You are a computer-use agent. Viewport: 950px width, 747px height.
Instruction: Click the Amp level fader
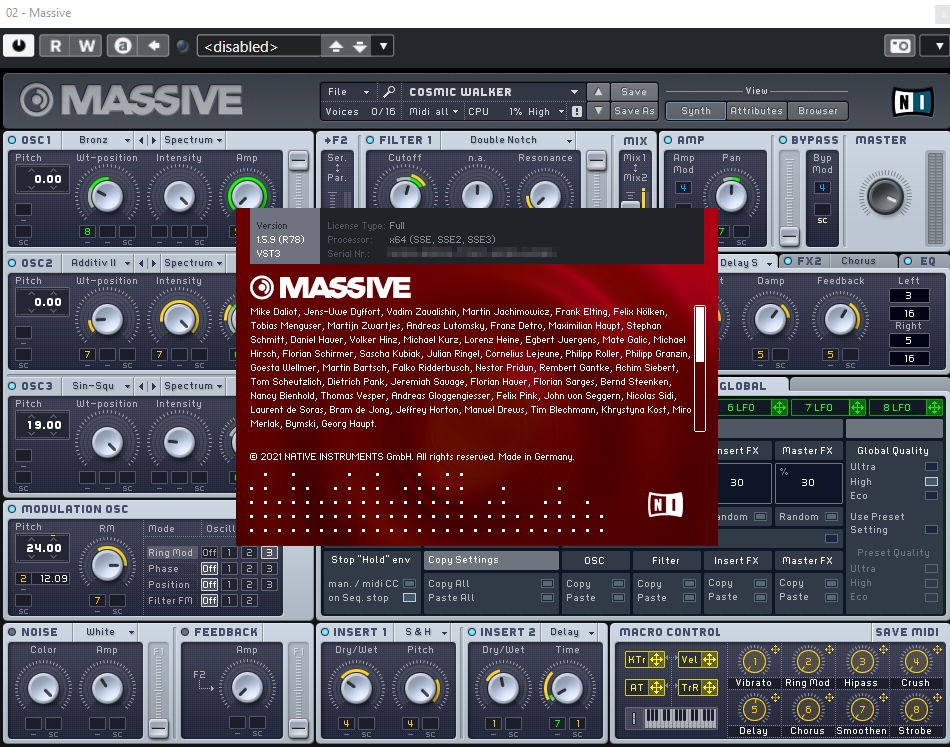click(789, 235)
